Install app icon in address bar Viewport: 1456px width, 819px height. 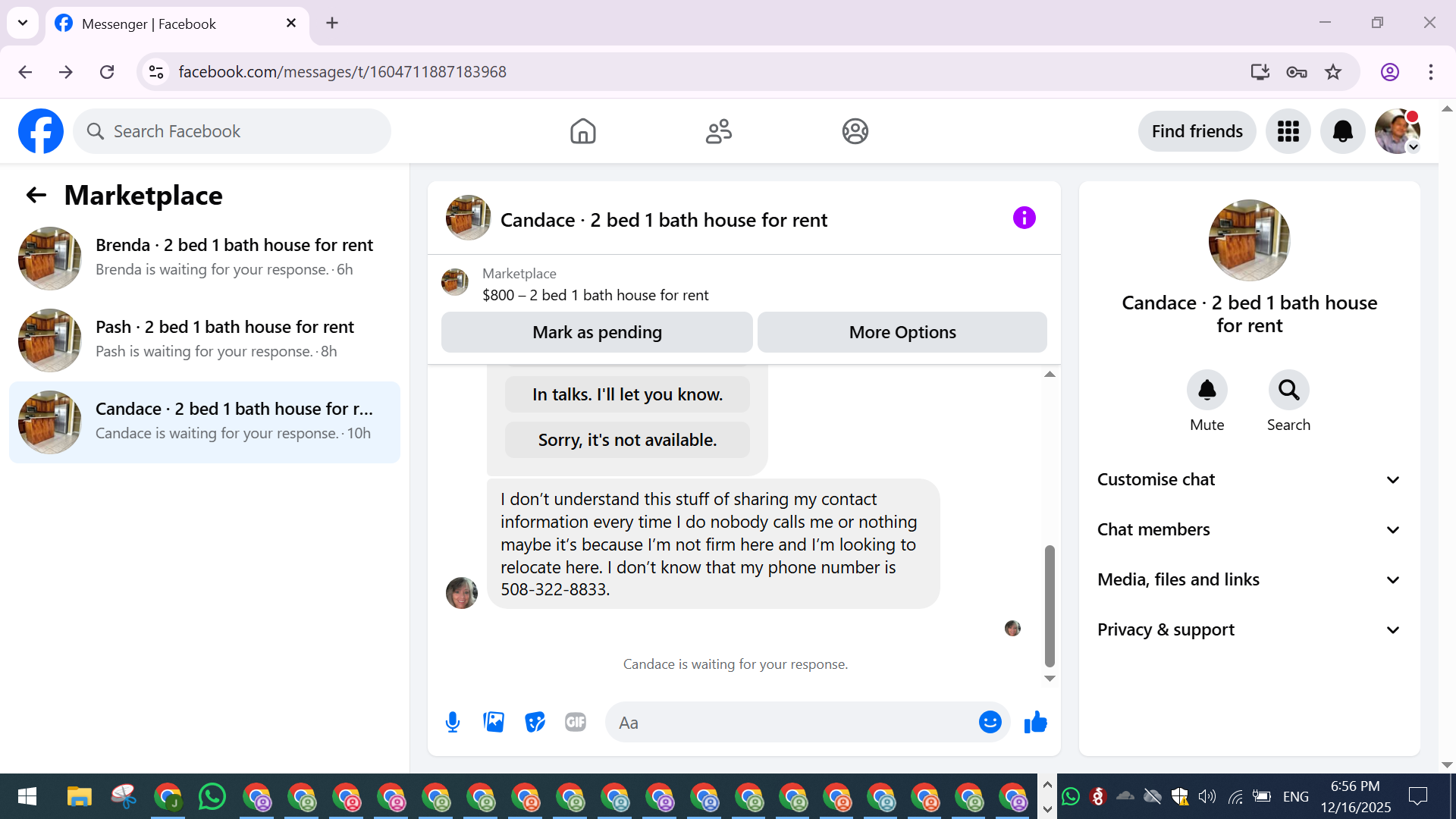pos(1260,72)
